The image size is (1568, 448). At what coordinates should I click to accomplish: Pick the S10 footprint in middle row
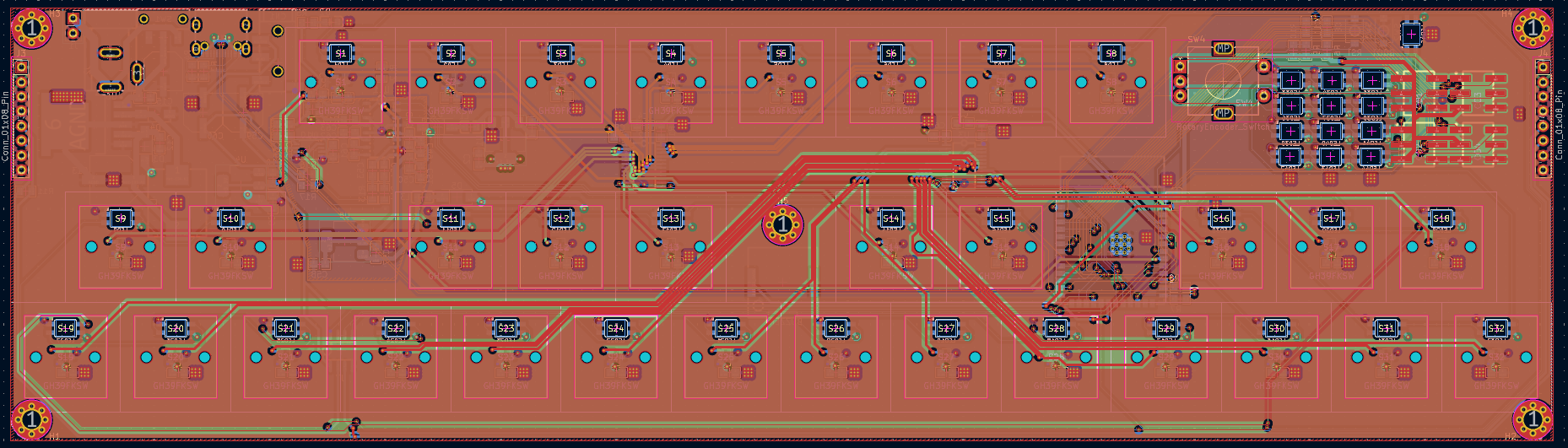[230, 219]
